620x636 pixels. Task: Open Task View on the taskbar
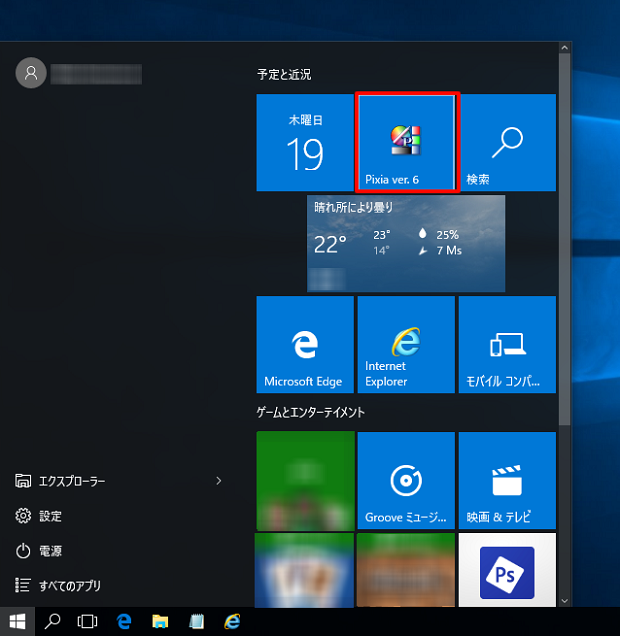[x=87, y=621]
